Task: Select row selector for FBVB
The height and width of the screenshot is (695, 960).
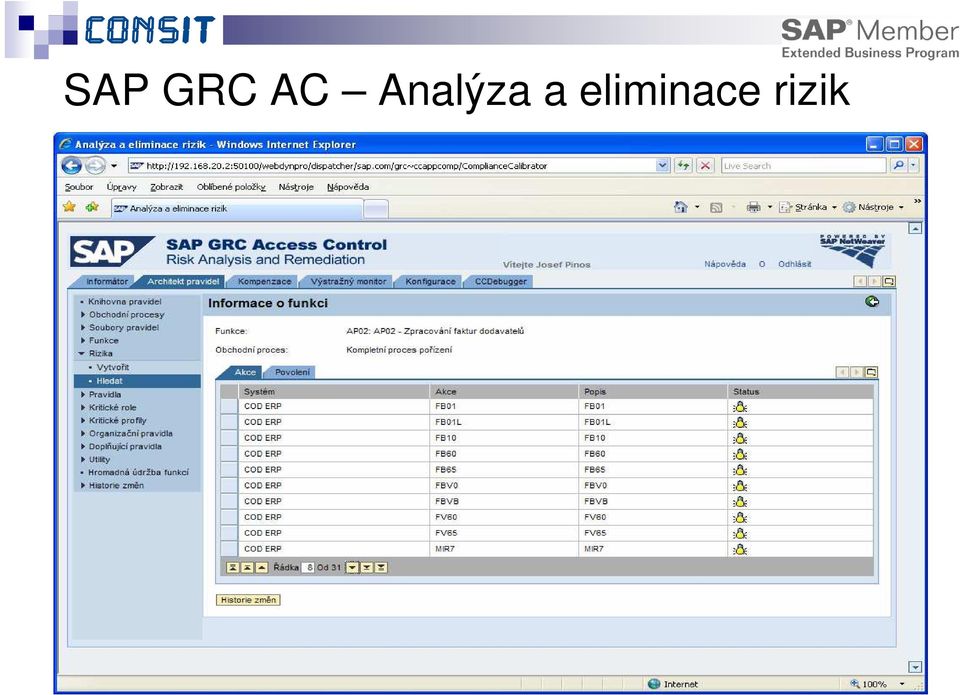Action: coord(229,502)
